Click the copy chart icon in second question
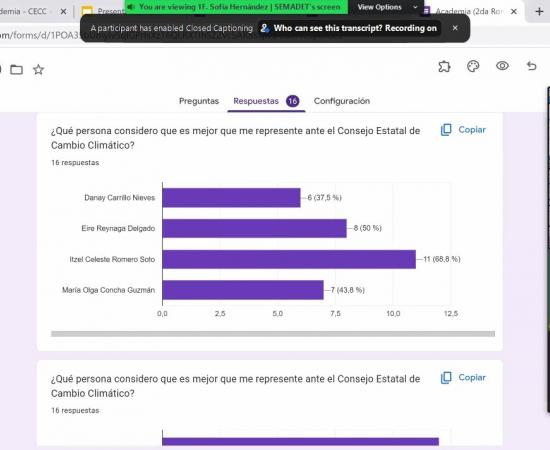550x450 pixels. pos(446,378)
